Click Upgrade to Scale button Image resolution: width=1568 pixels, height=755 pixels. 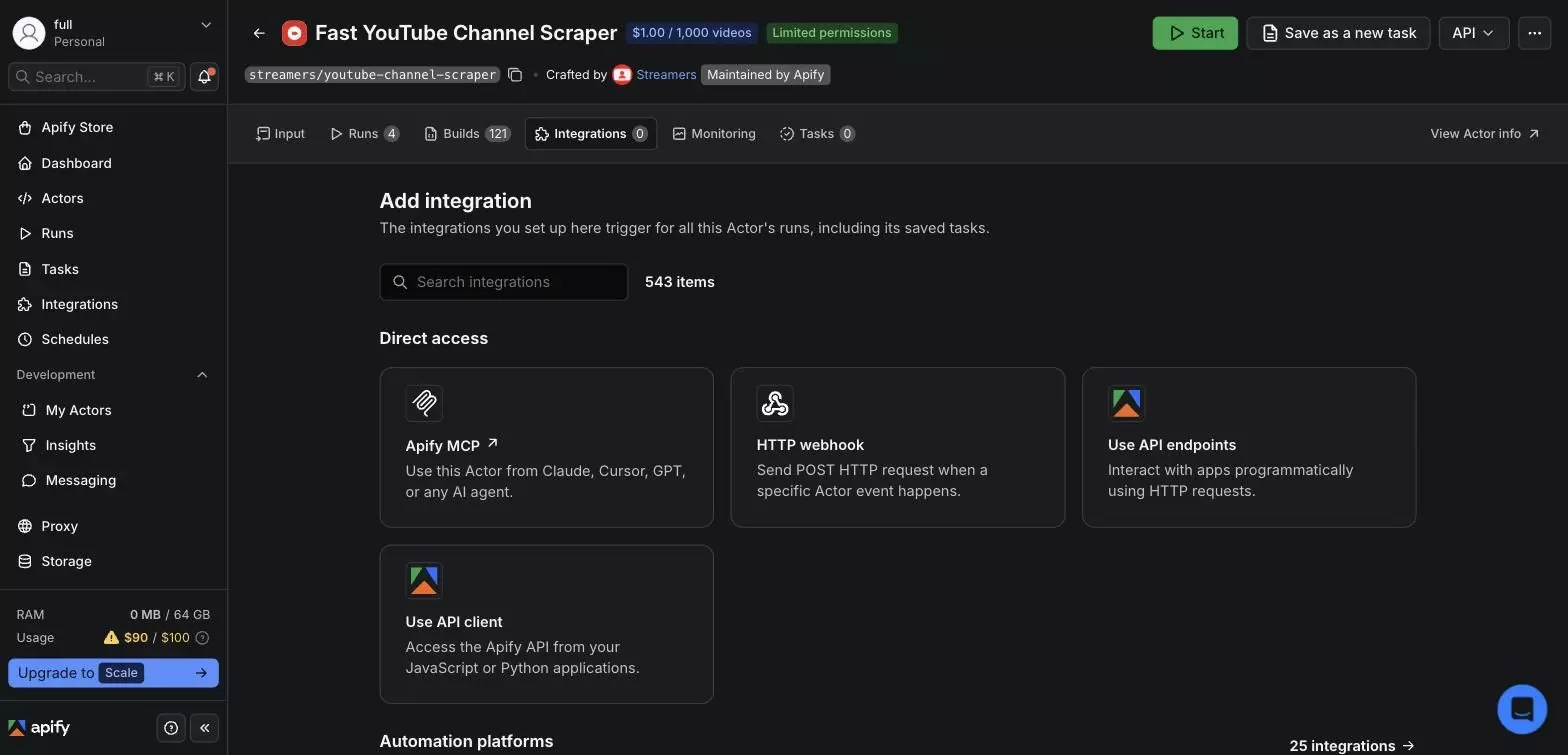click(x=113, y=673)
